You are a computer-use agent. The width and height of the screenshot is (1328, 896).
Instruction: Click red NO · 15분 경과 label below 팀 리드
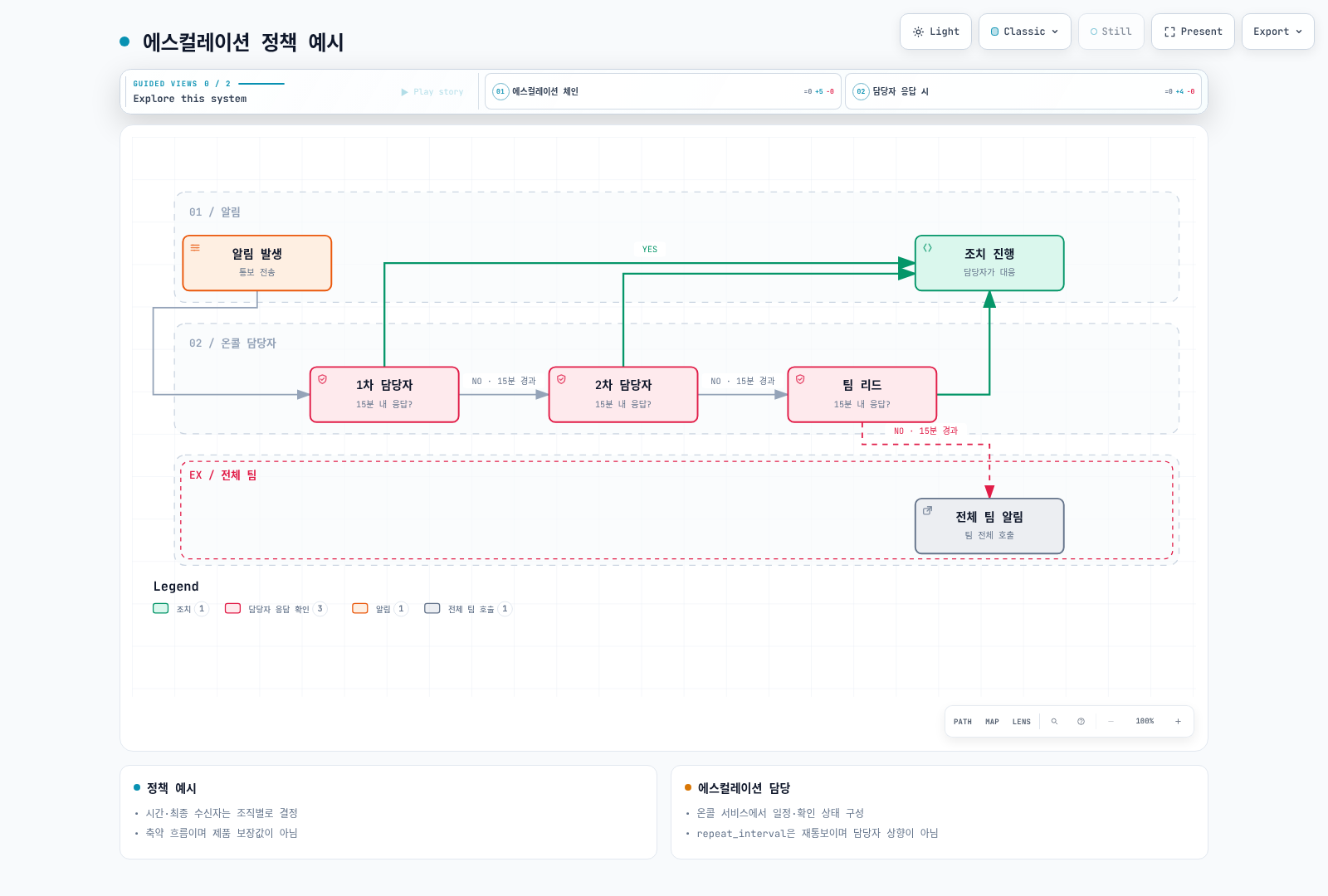tap(925, 431)
